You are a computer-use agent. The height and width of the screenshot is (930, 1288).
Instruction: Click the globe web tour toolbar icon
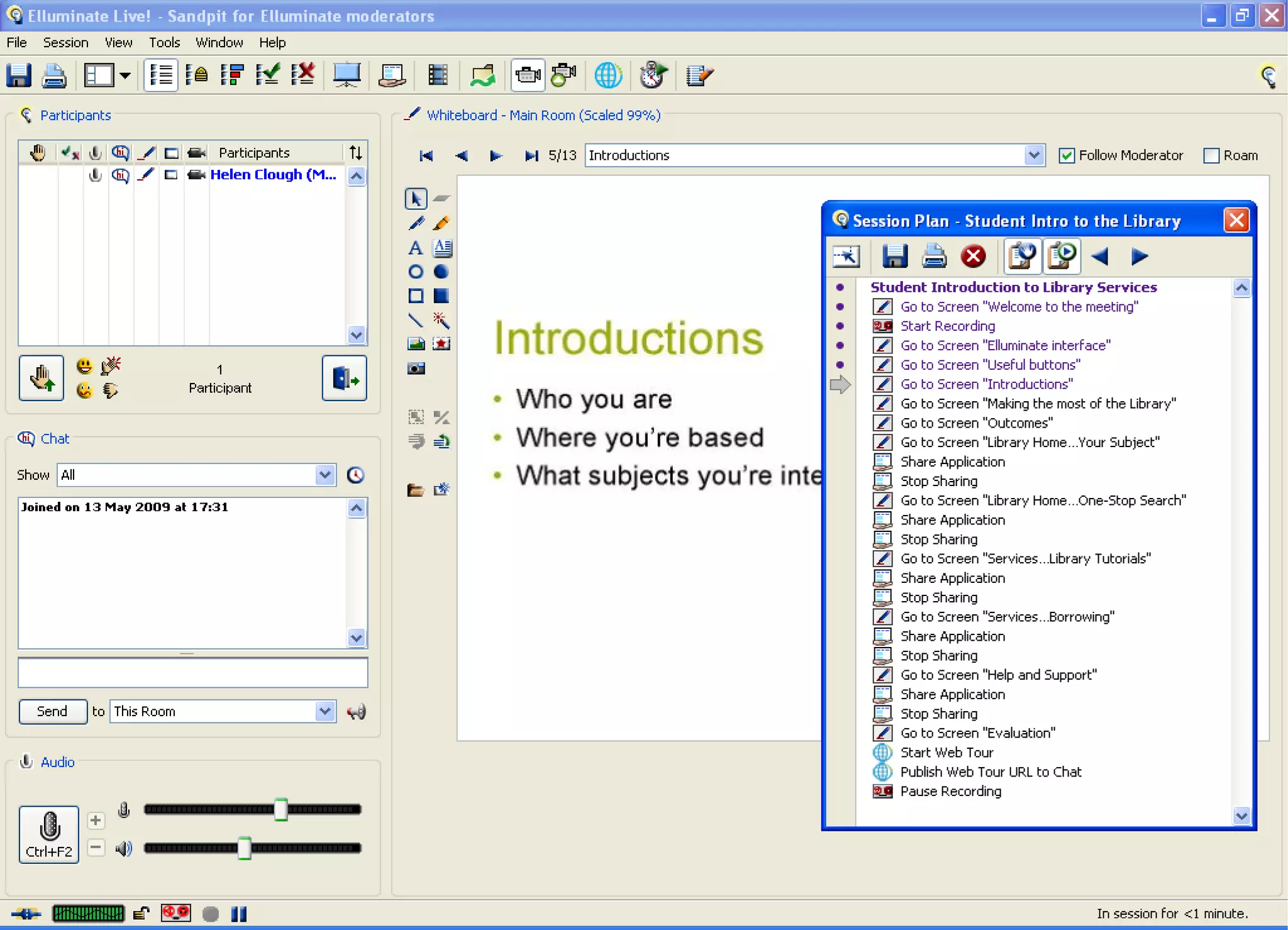point(608,75)
